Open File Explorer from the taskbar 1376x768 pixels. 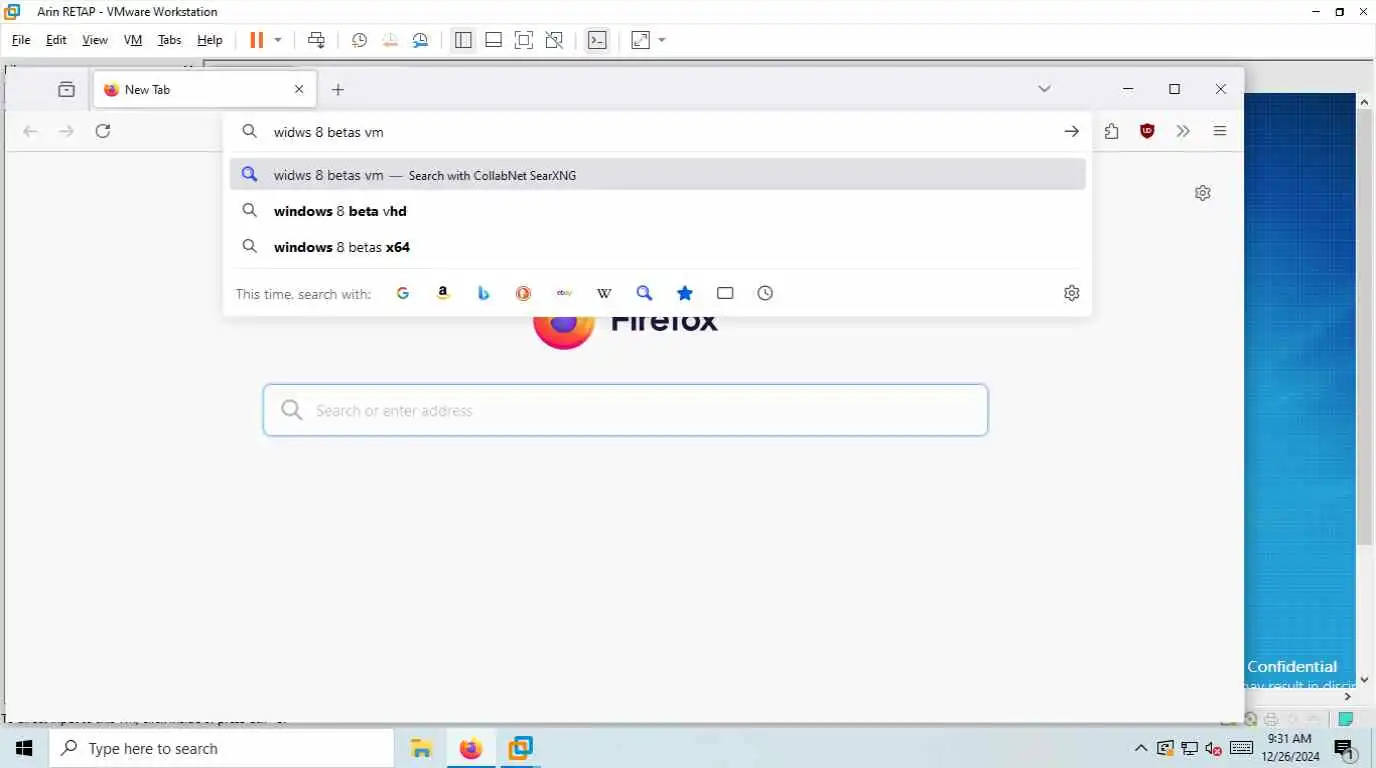point(421,748)
